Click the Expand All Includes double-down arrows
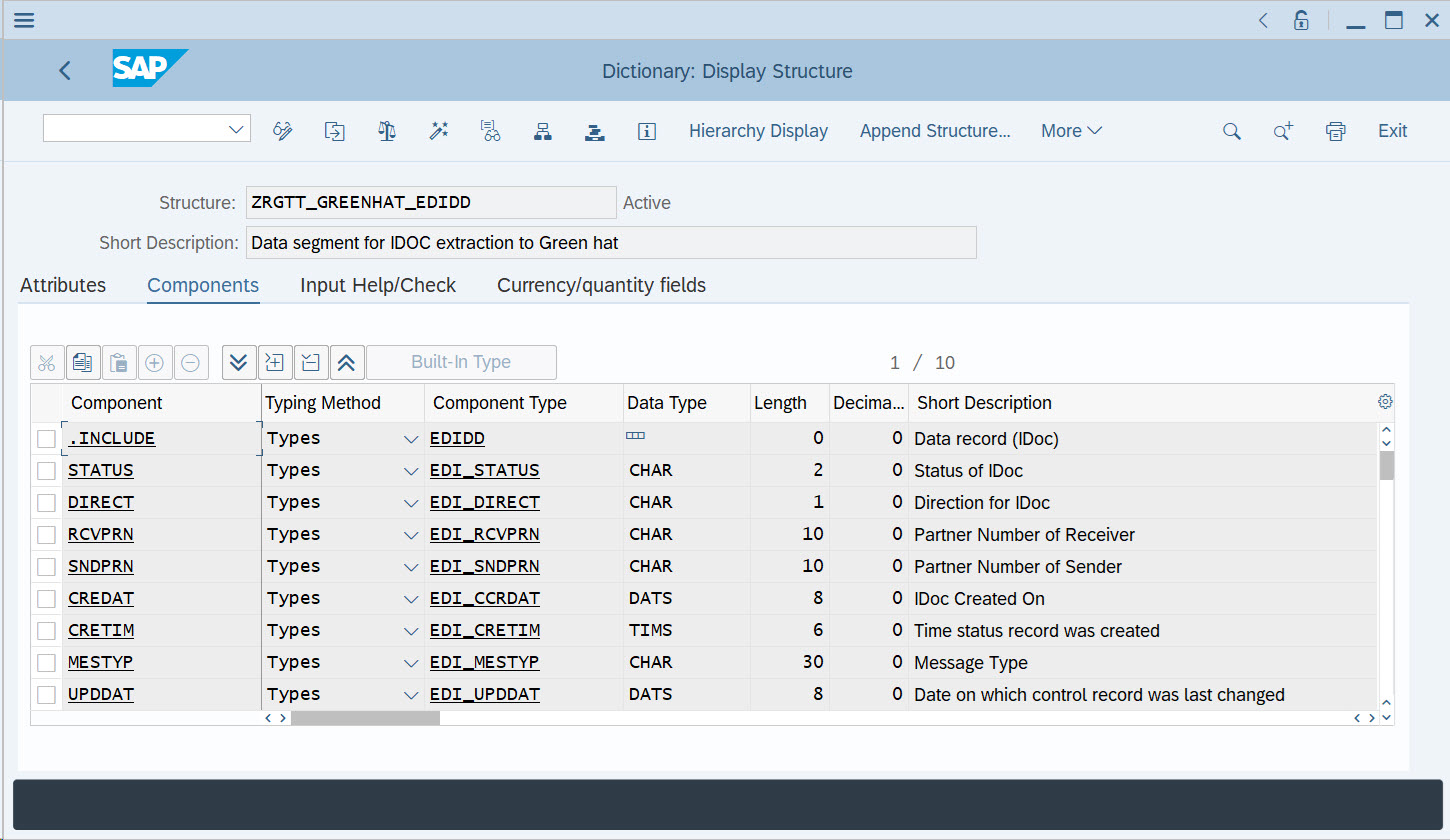This screenshot has height=840, width=1450. click(238, 362)
